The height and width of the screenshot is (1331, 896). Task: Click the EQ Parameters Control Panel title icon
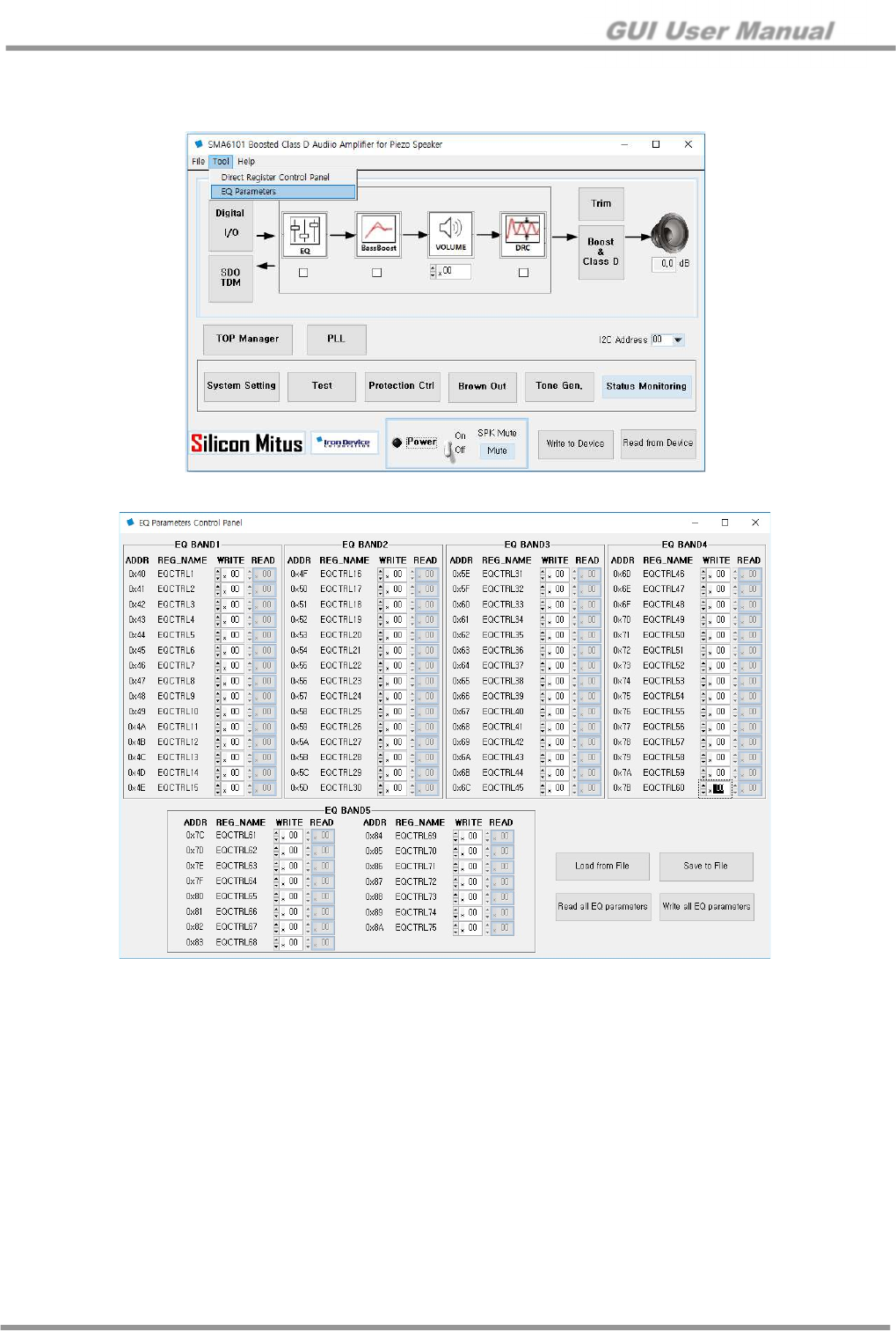pos(131,523)
